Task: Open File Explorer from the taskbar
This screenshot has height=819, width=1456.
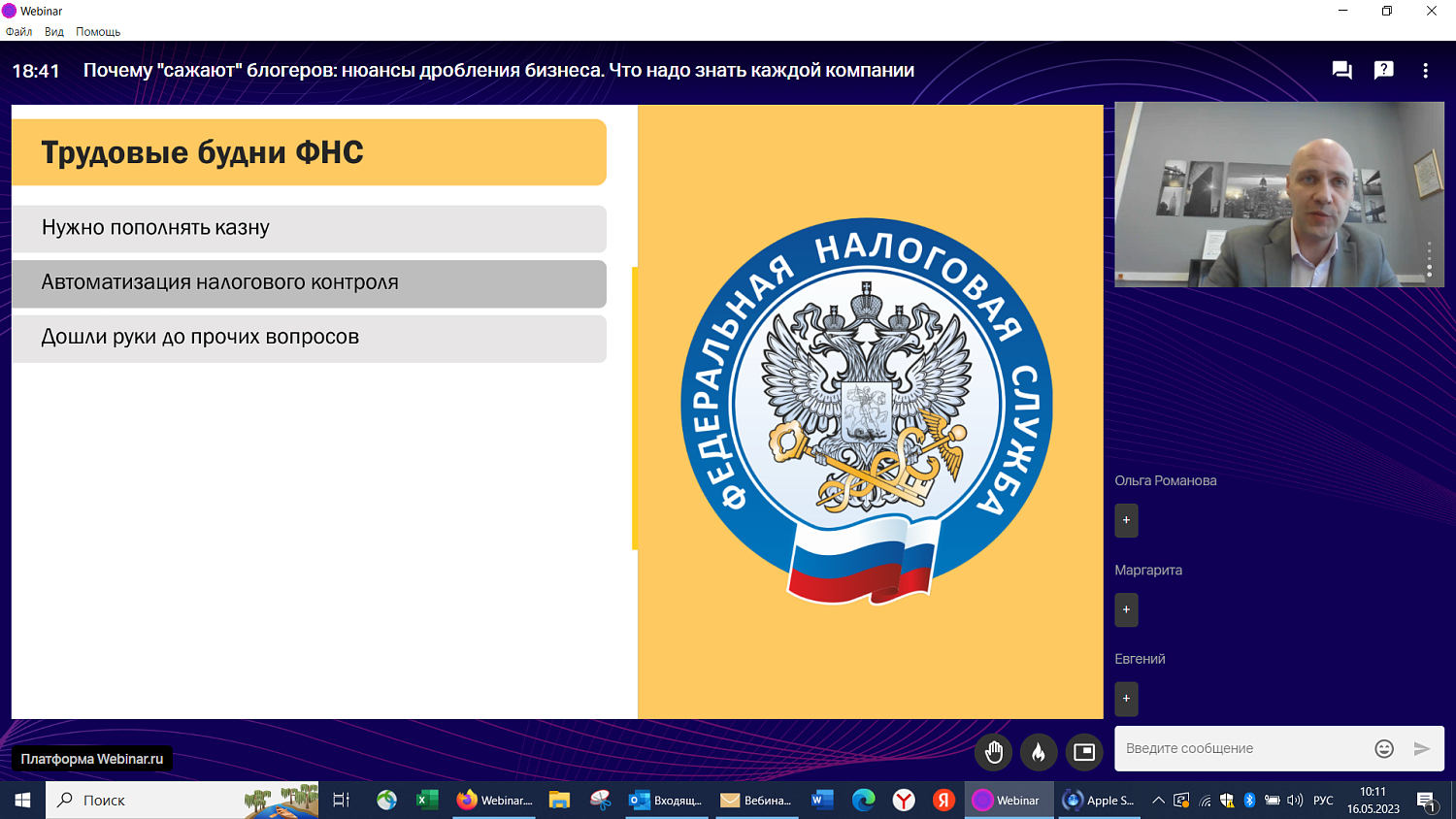Action: pyautogui.click(x=559, y=801)
